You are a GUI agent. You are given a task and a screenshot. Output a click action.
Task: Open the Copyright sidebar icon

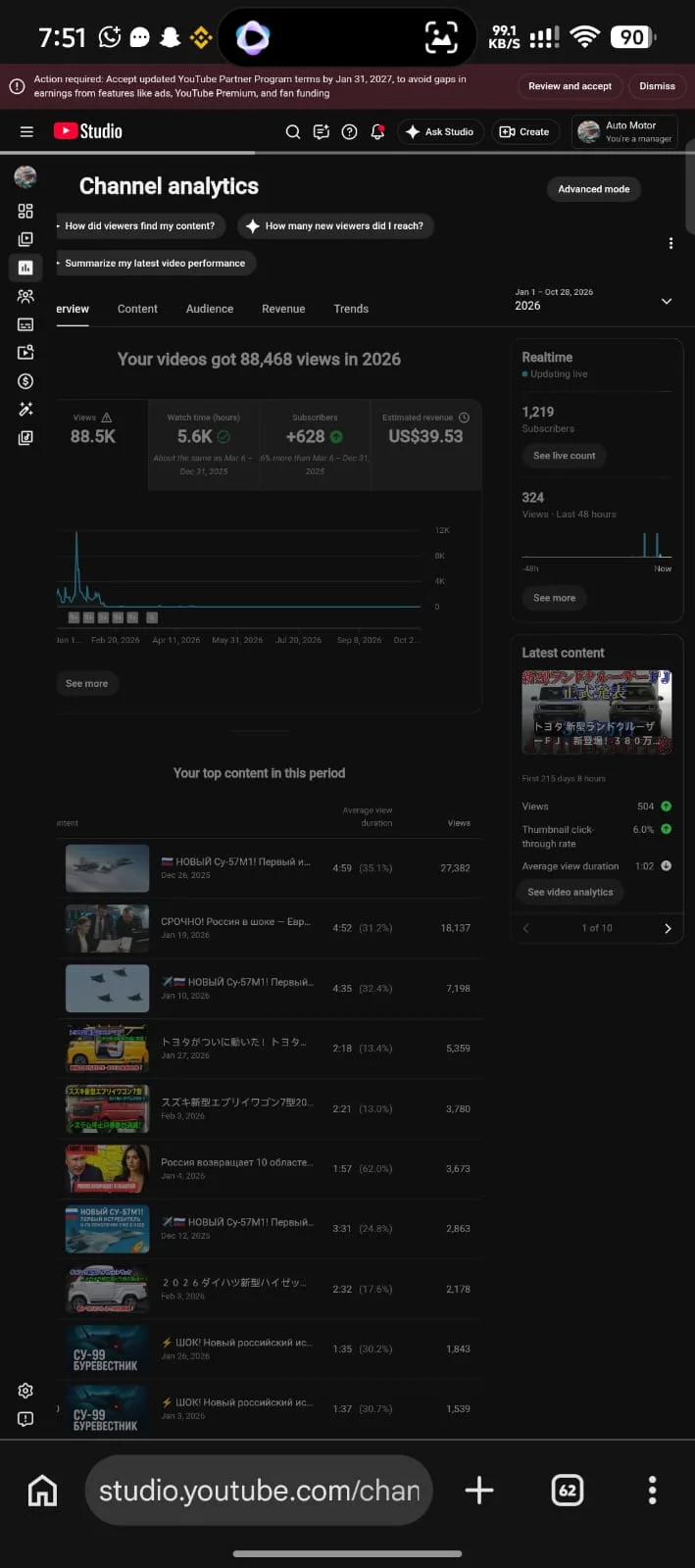tap(25, 353)
